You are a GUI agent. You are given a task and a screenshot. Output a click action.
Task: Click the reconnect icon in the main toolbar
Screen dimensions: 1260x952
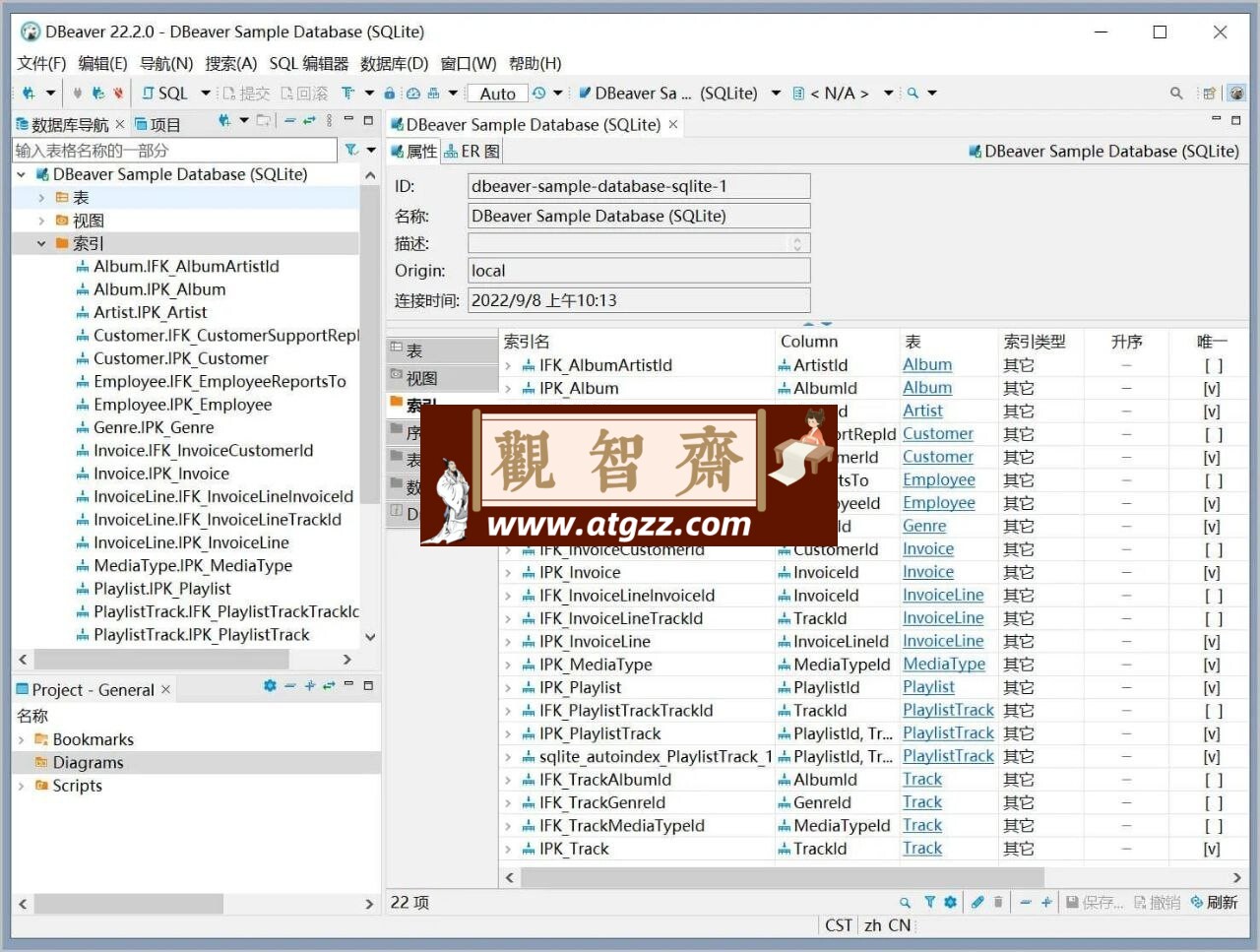[x=97, y=94]
